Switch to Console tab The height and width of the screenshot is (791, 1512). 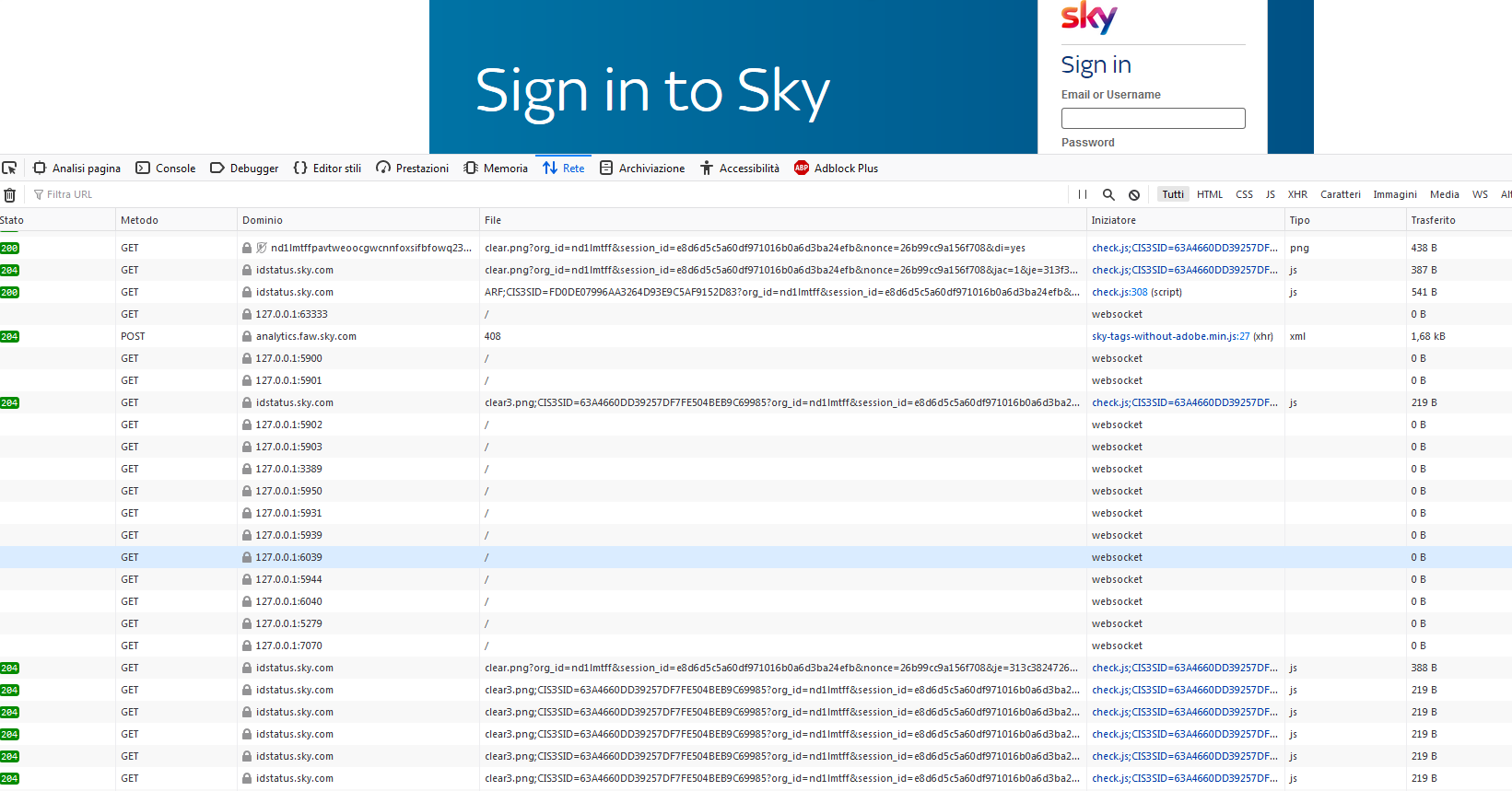(166, 169)
